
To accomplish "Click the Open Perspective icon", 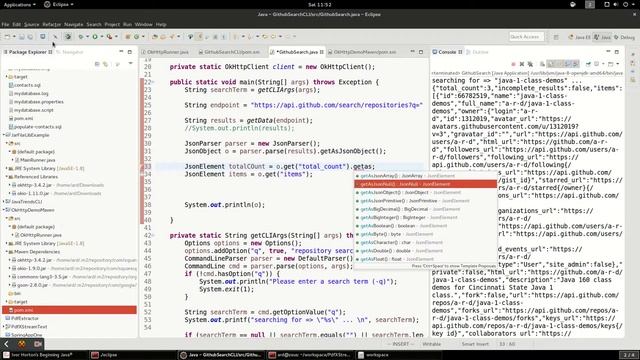I will coord(556,37).
